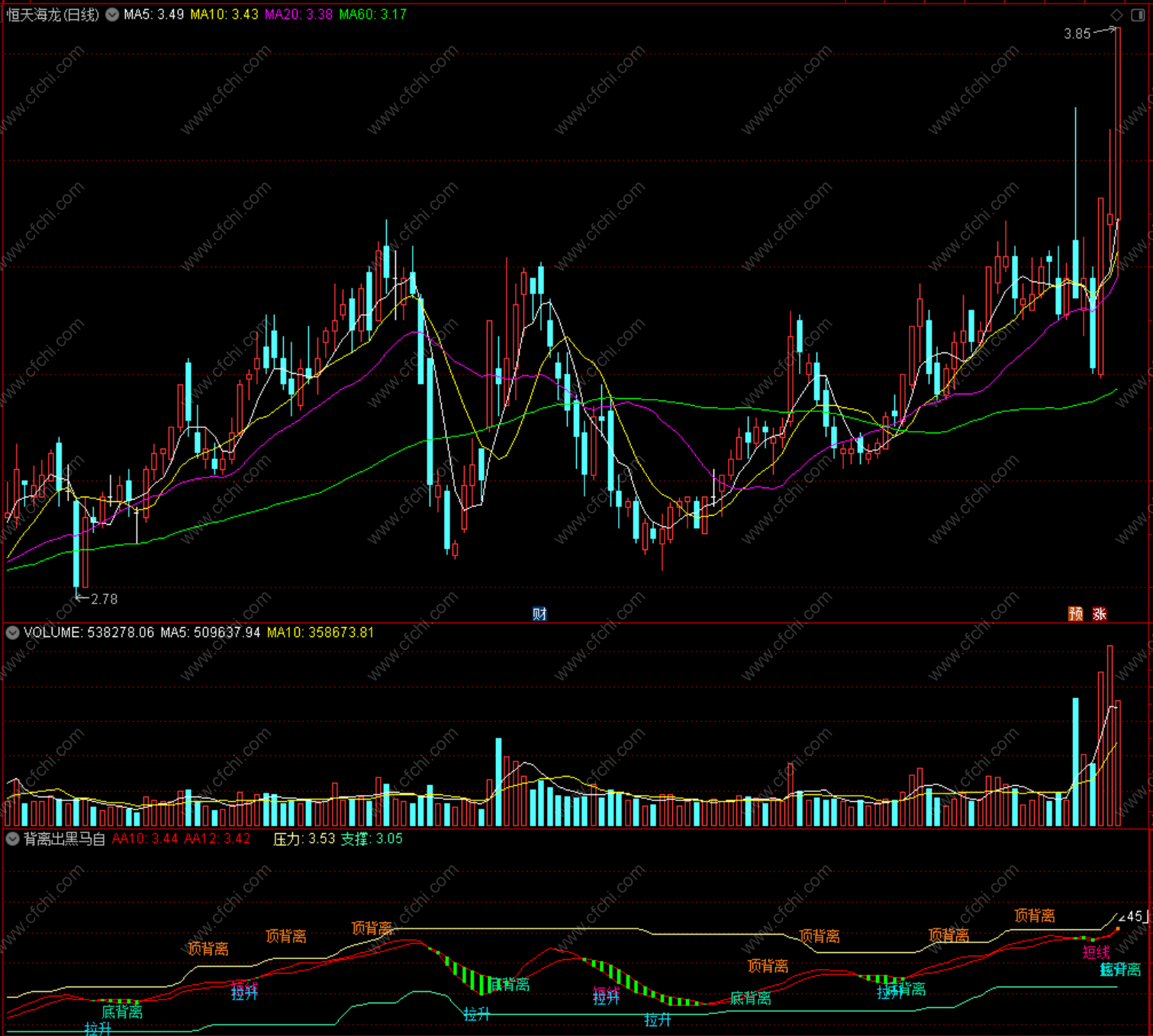Click the VOLUME: 538278.06 value
1153x1036 pixels.
[x=89, y=632]
